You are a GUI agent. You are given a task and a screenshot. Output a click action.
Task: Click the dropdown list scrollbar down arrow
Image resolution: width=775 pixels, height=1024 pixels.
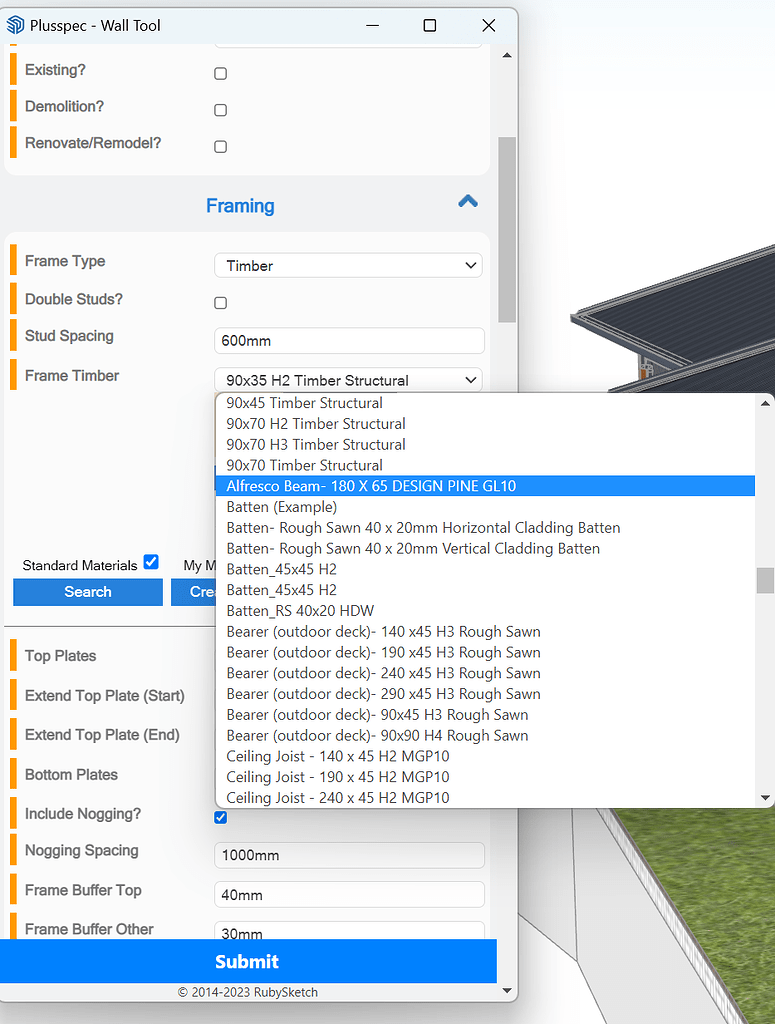tap(765, 798)
